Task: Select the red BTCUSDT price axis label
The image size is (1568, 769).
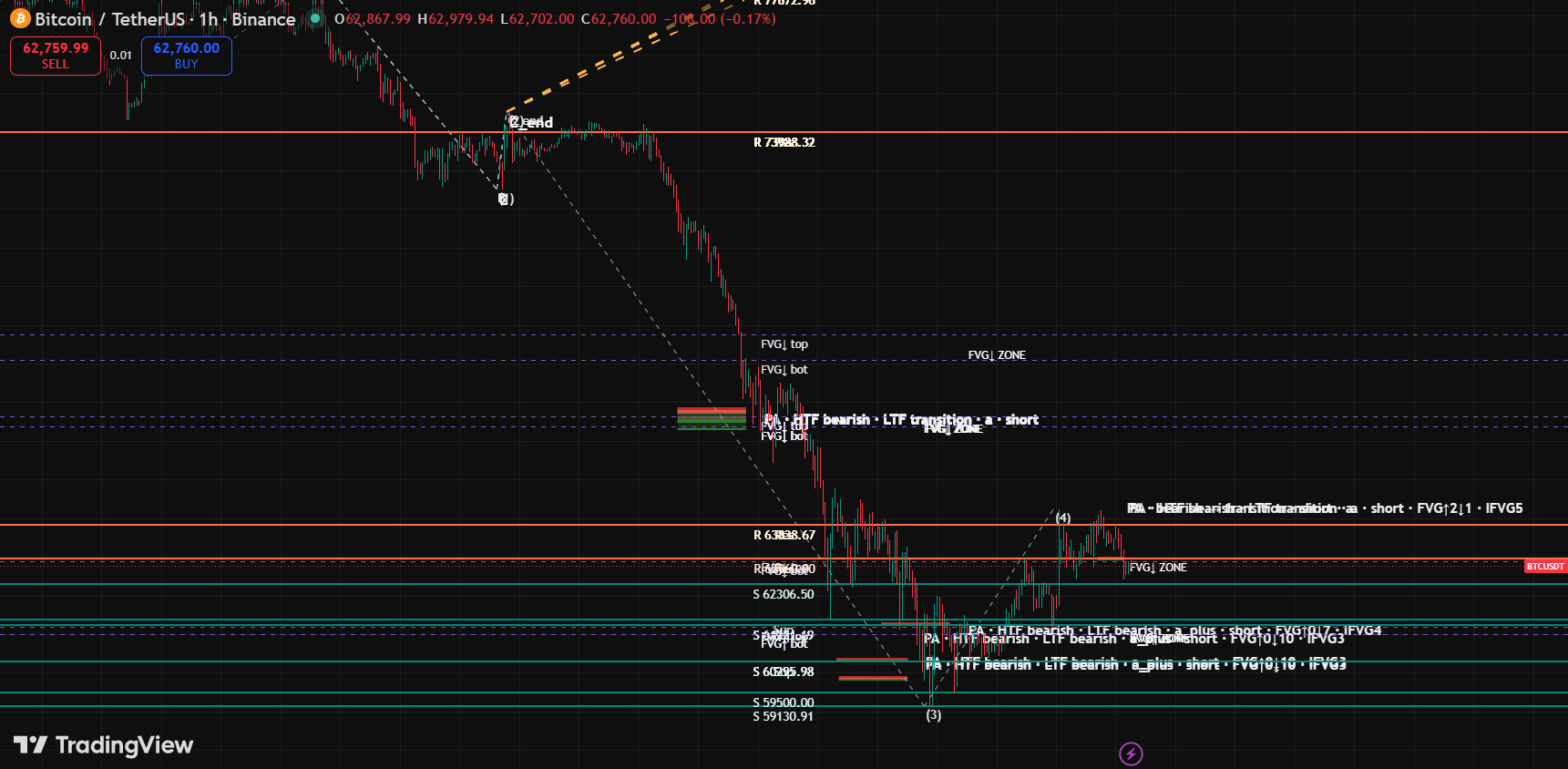Action: pyautogui.click(x=1545, y=567)
